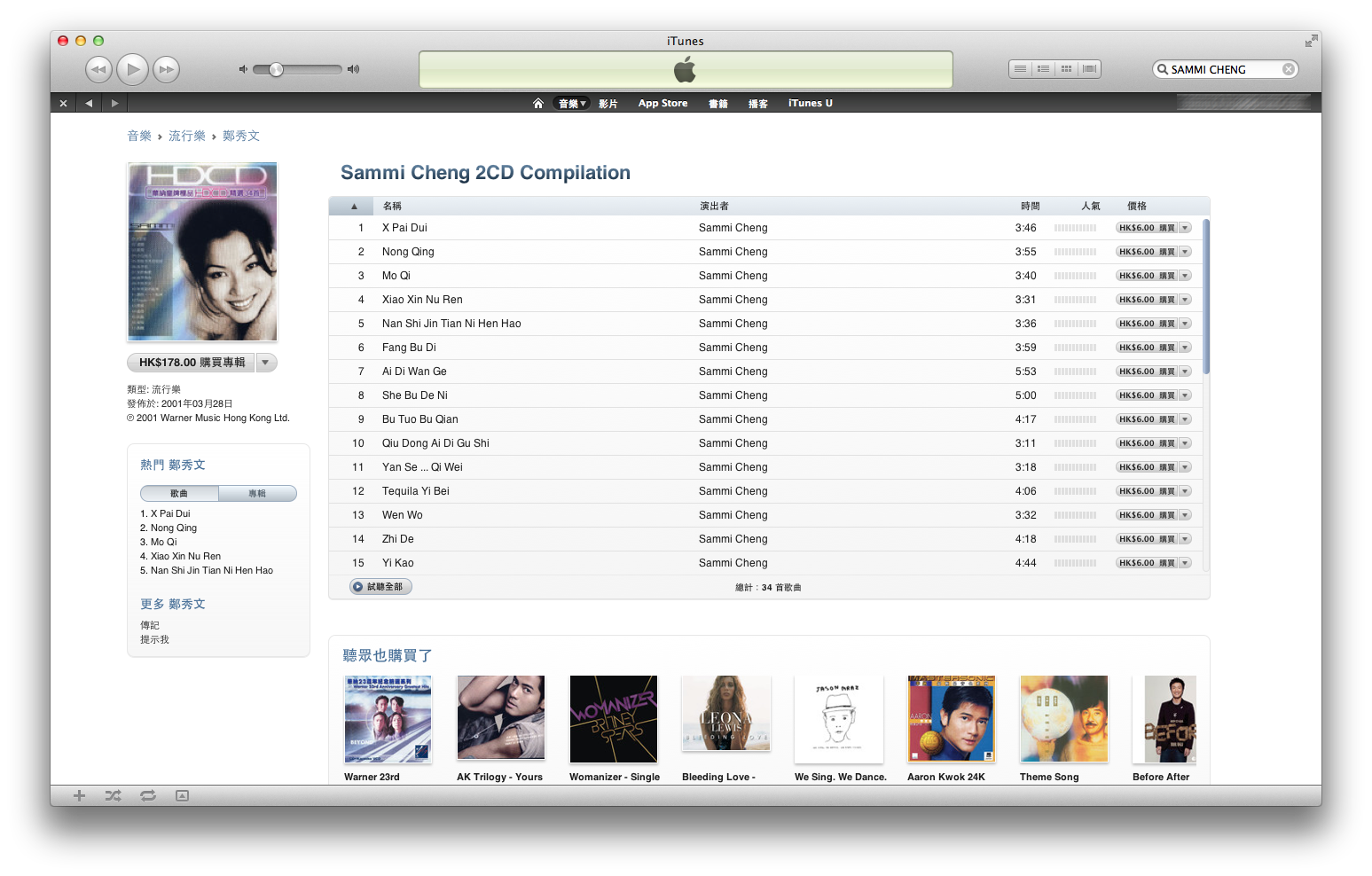Viewport: 1372px width, 876px height.
Task: Clear the SAMMI CHENG search text
Action: tap(1288, 69)
